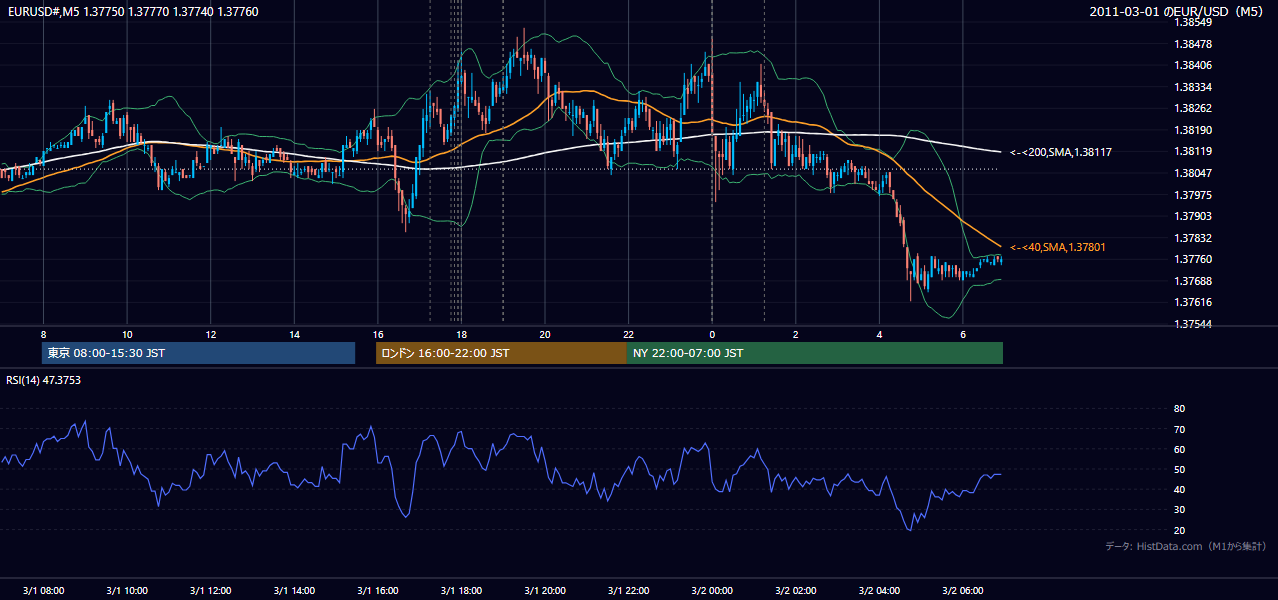Click the 3/1 20:00 bottom time label
The width and height of the screenshot is (1278, 600).
[x=545, y=590]
